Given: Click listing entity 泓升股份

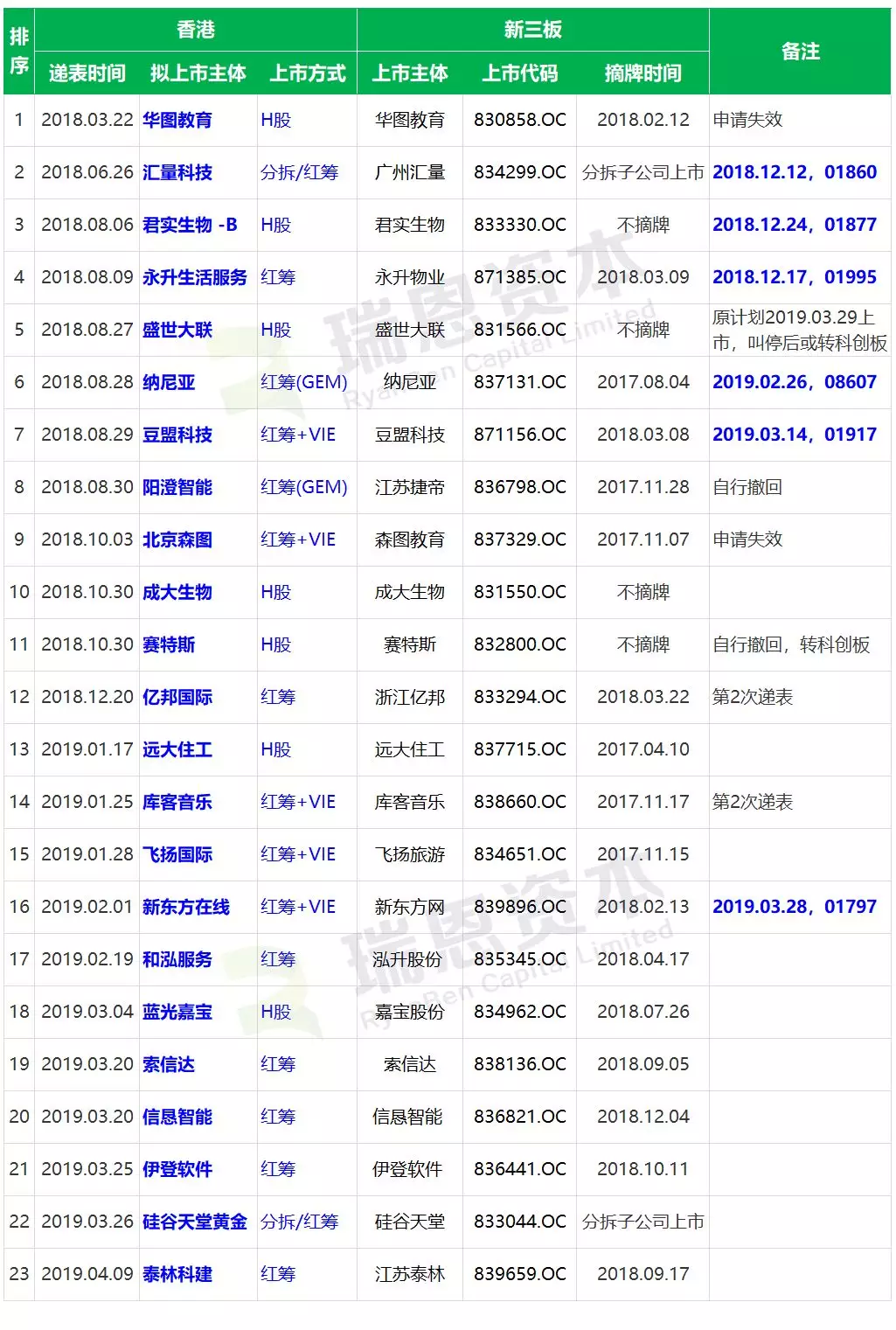Looking at the screenshot, I should (407, 959).
